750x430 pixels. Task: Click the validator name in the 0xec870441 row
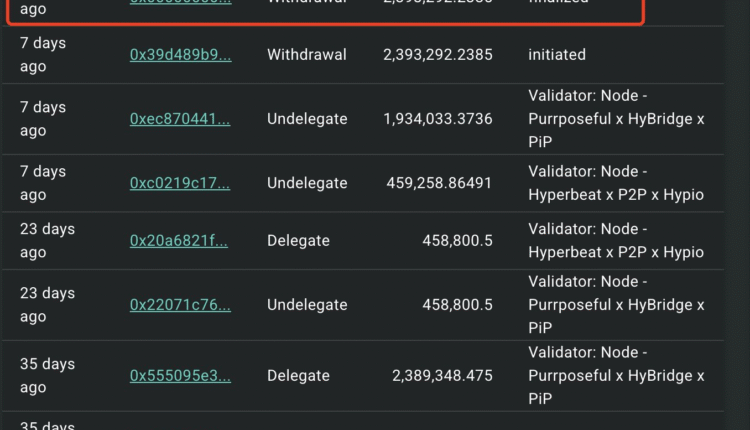[x=616, y=119]
